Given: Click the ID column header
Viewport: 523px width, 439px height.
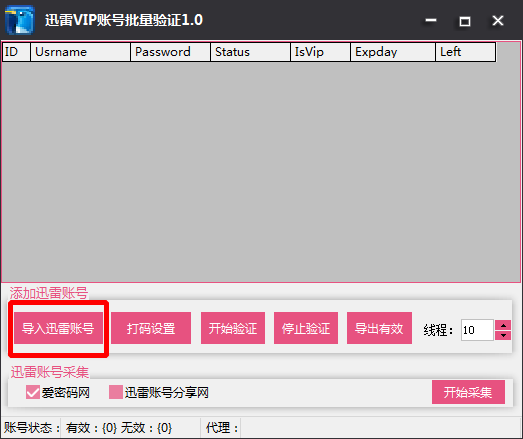Looking at the screenshot, I should coord(16,52).
